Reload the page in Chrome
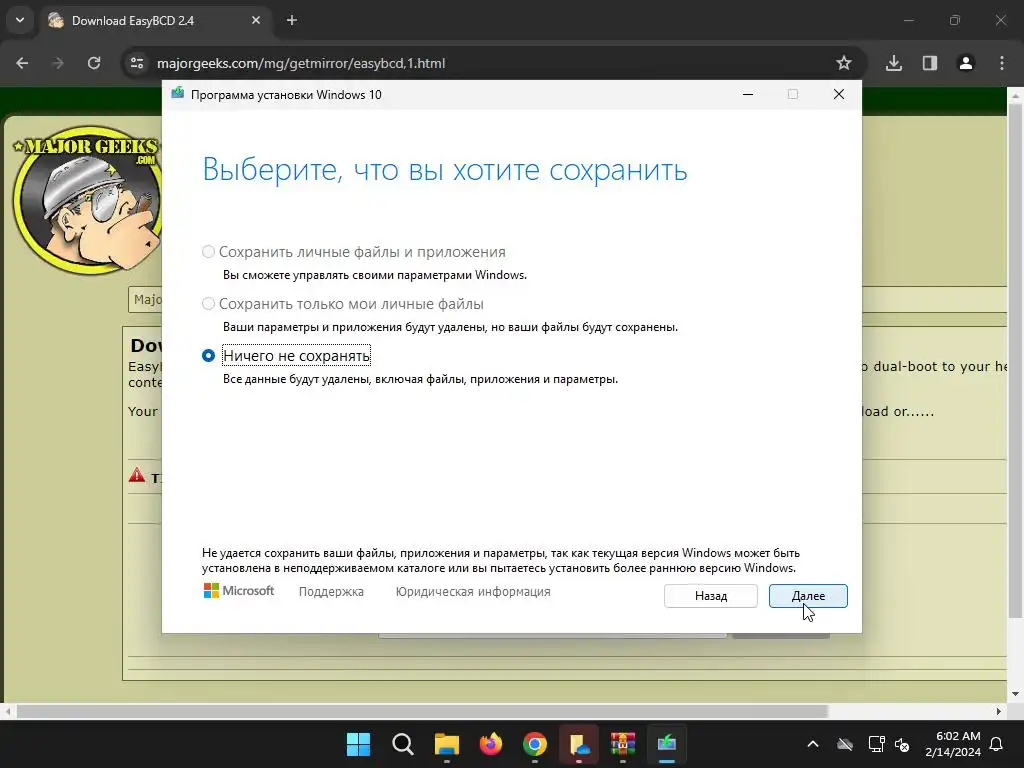 pyautogui.click(x=94, y=63)
